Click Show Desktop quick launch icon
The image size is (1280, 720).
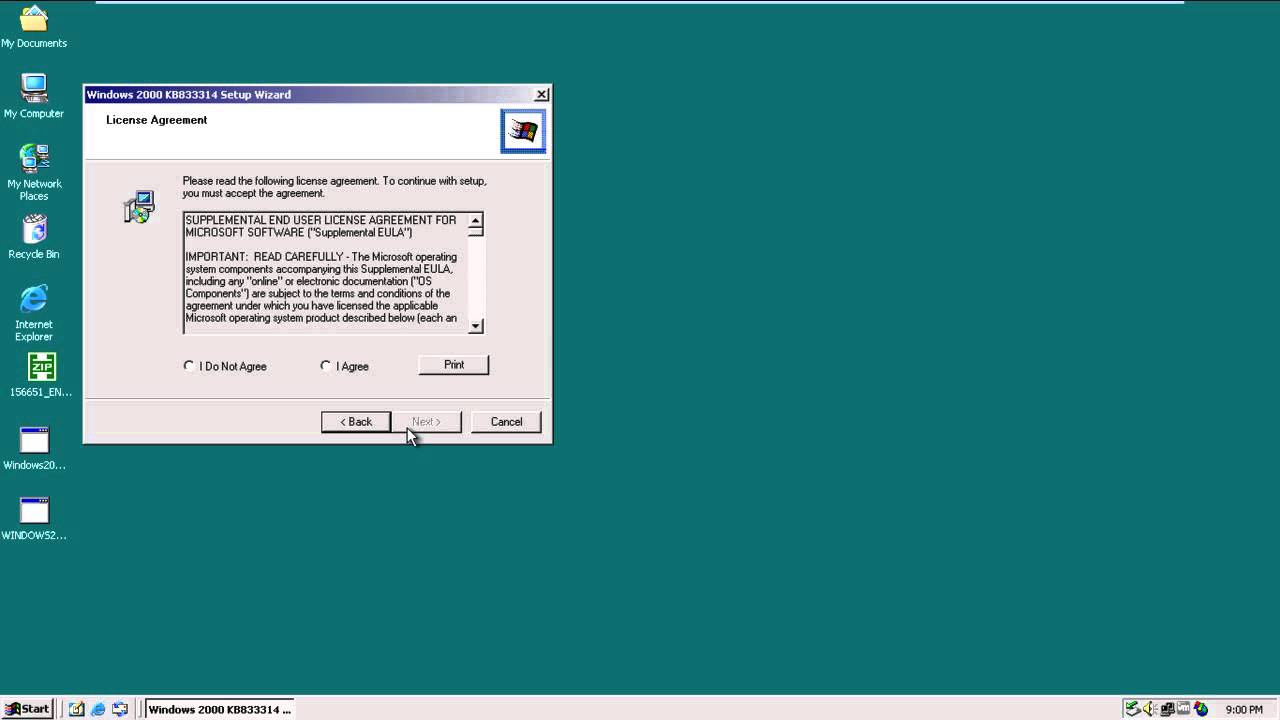pos(76,709)
